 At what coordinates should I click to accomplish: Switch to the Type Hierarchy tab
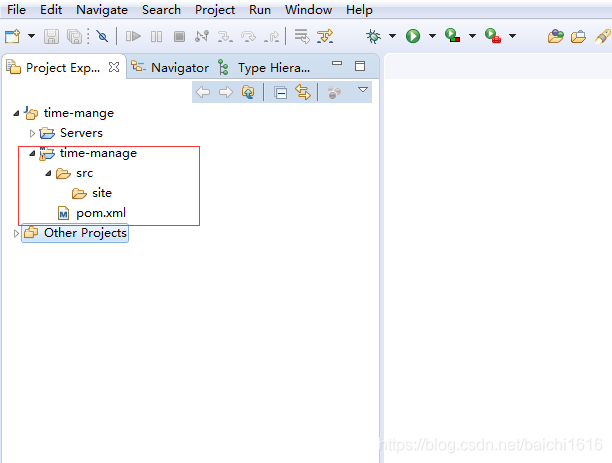point(264,68)
